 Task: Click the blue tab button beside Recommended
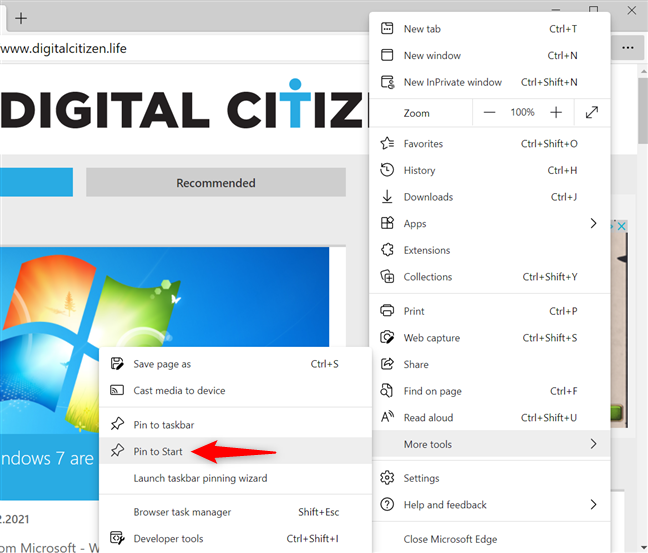(x=36, y=182)
